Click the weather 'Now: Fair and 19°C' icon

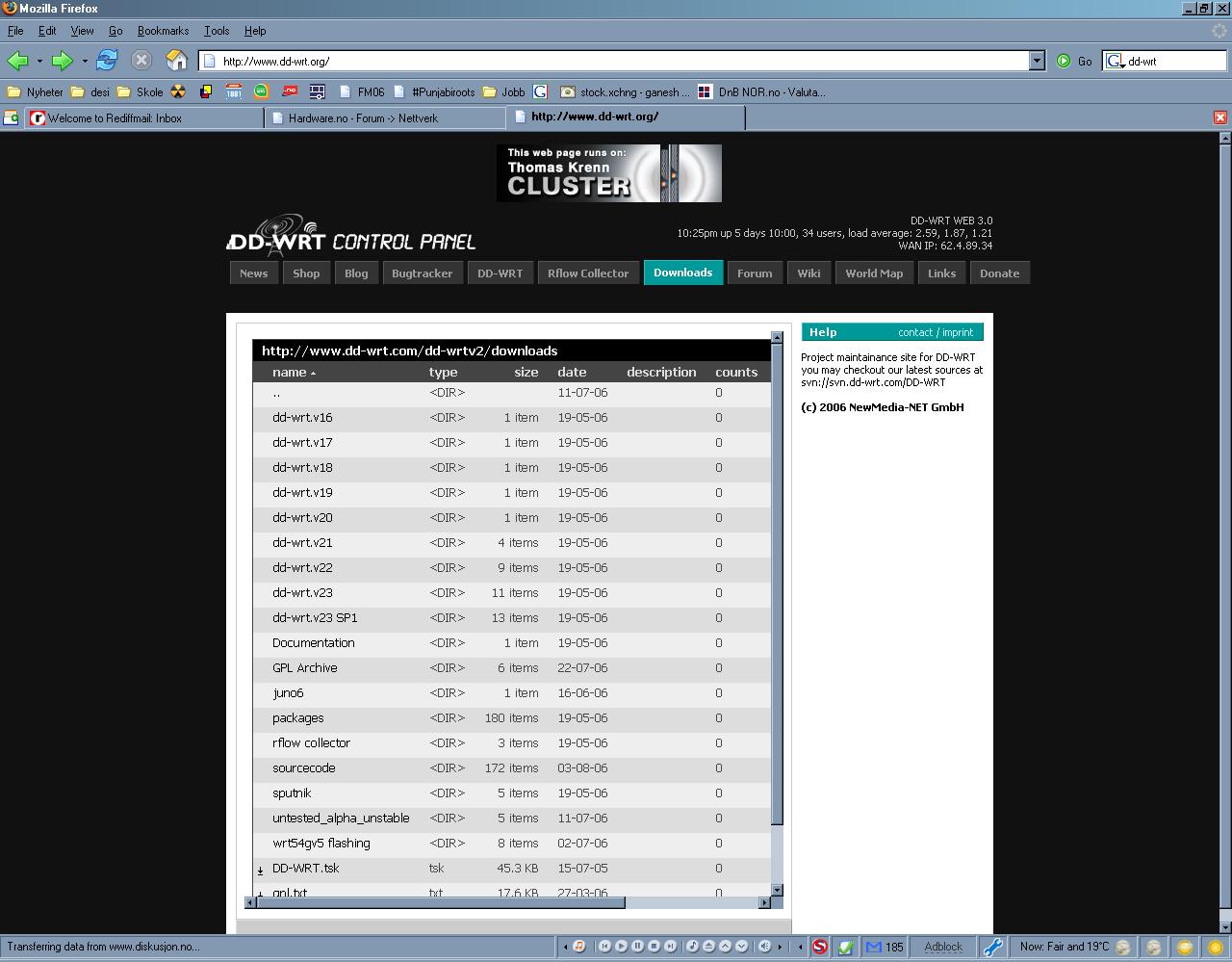pos(1075,947)
